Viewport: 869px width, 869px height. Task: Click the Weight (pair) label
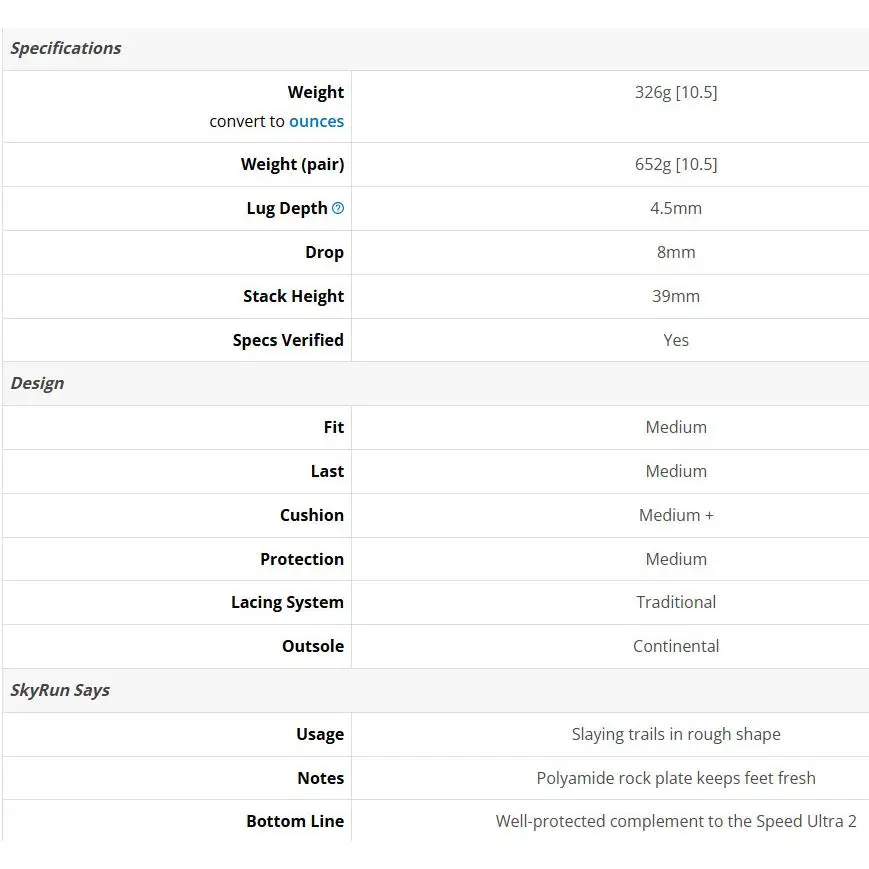tap(293, 165)
